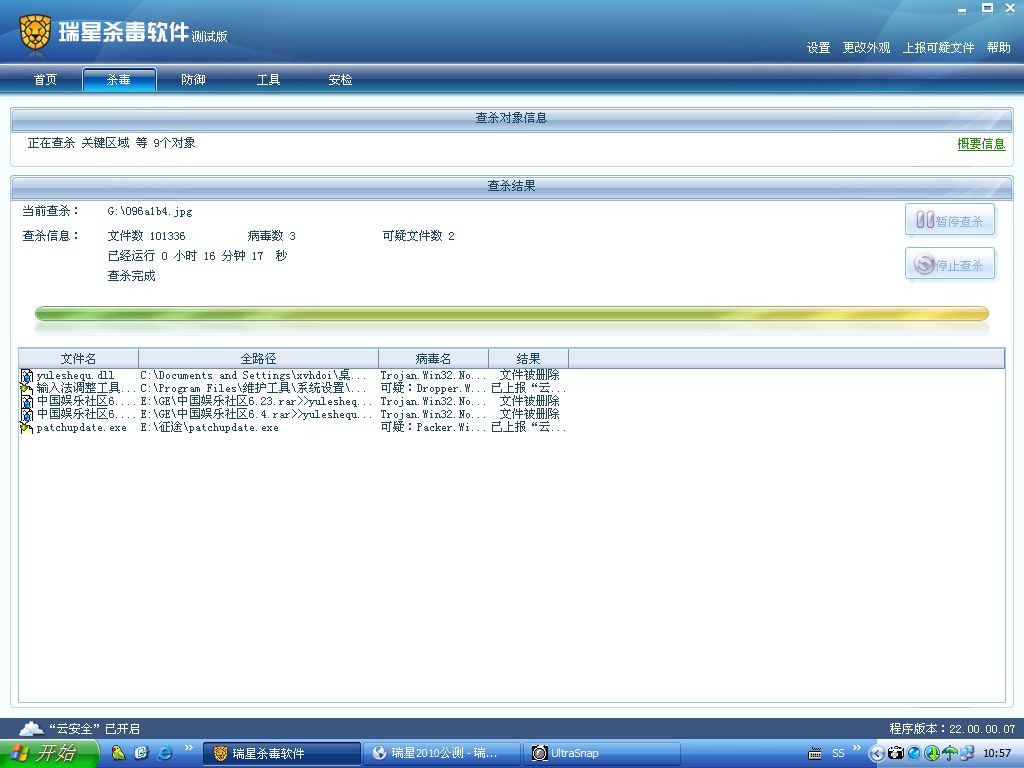Click the 10:57 taskbar clock
The image size is (1024, 768).
click(x=997, y=754)
